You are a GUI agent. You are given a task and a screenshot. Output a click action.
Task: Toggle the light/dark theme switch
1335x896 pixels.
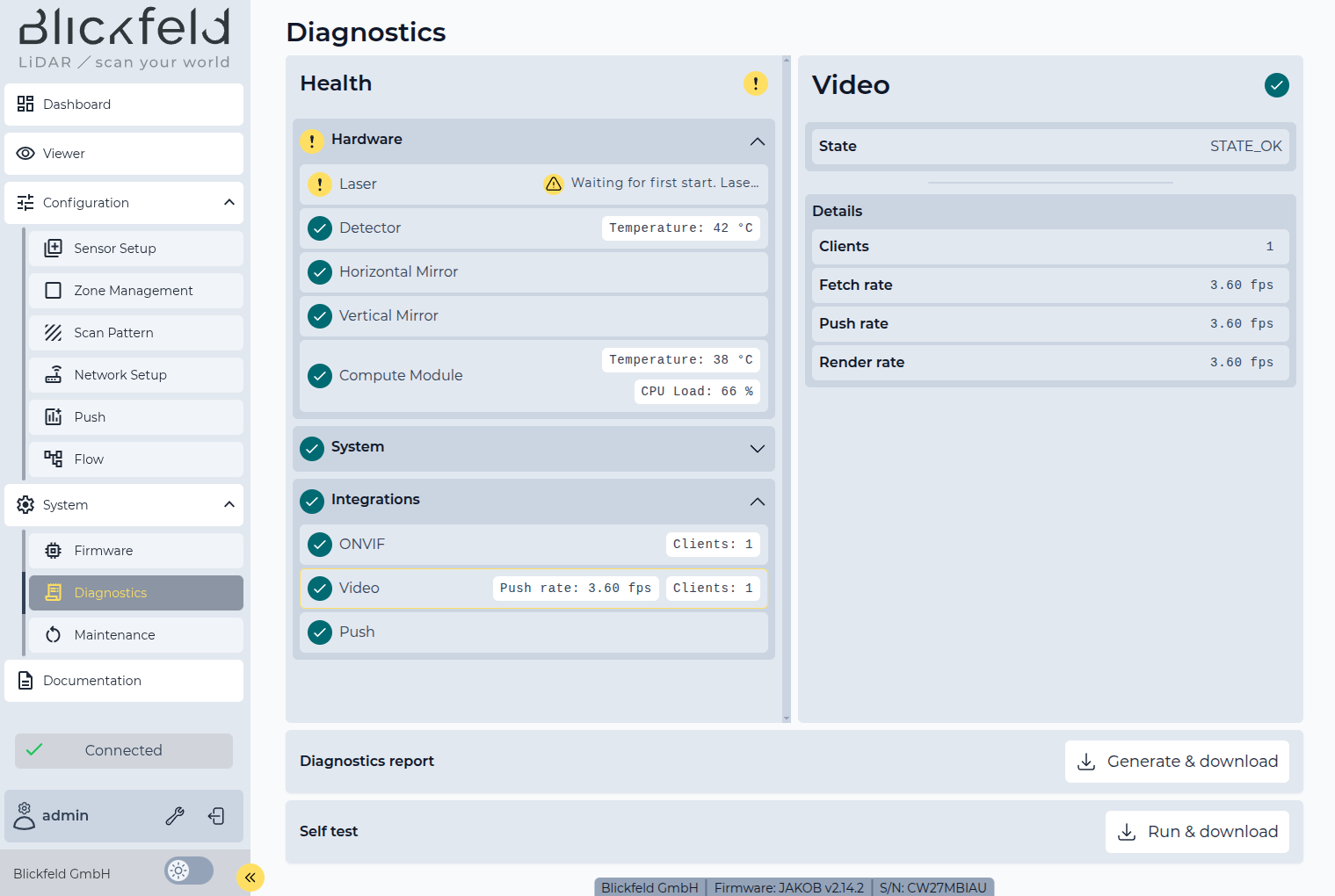[x=189, y=871]
